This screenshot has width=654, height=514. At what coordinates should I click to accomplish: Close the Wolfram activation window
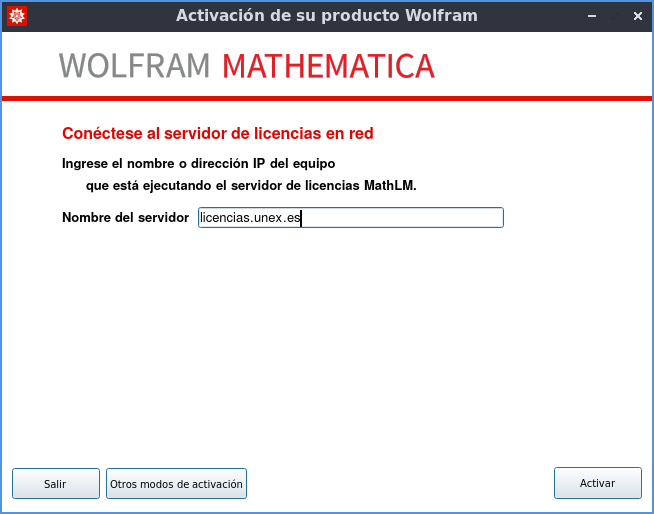click(x=638, y=16)
